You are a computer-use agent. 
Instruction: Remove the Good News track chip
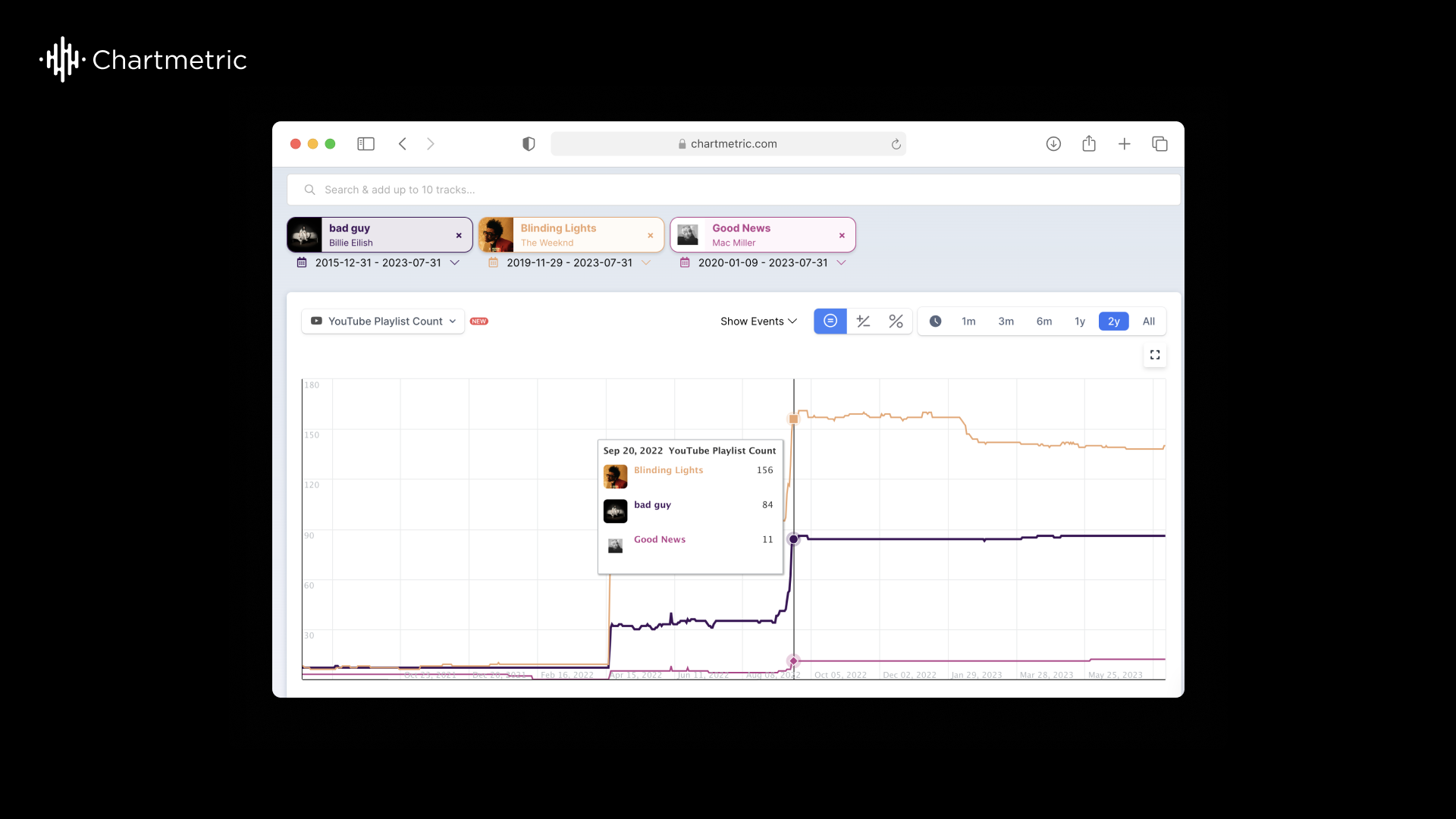click(842, 236)
